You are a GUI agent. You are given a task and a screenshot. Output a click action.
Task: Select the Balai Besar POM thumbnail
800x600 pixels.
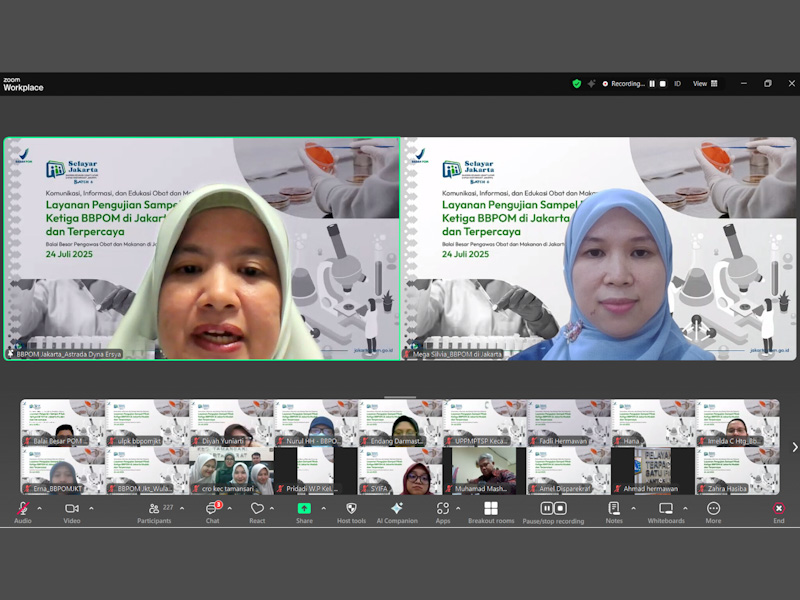62,423
